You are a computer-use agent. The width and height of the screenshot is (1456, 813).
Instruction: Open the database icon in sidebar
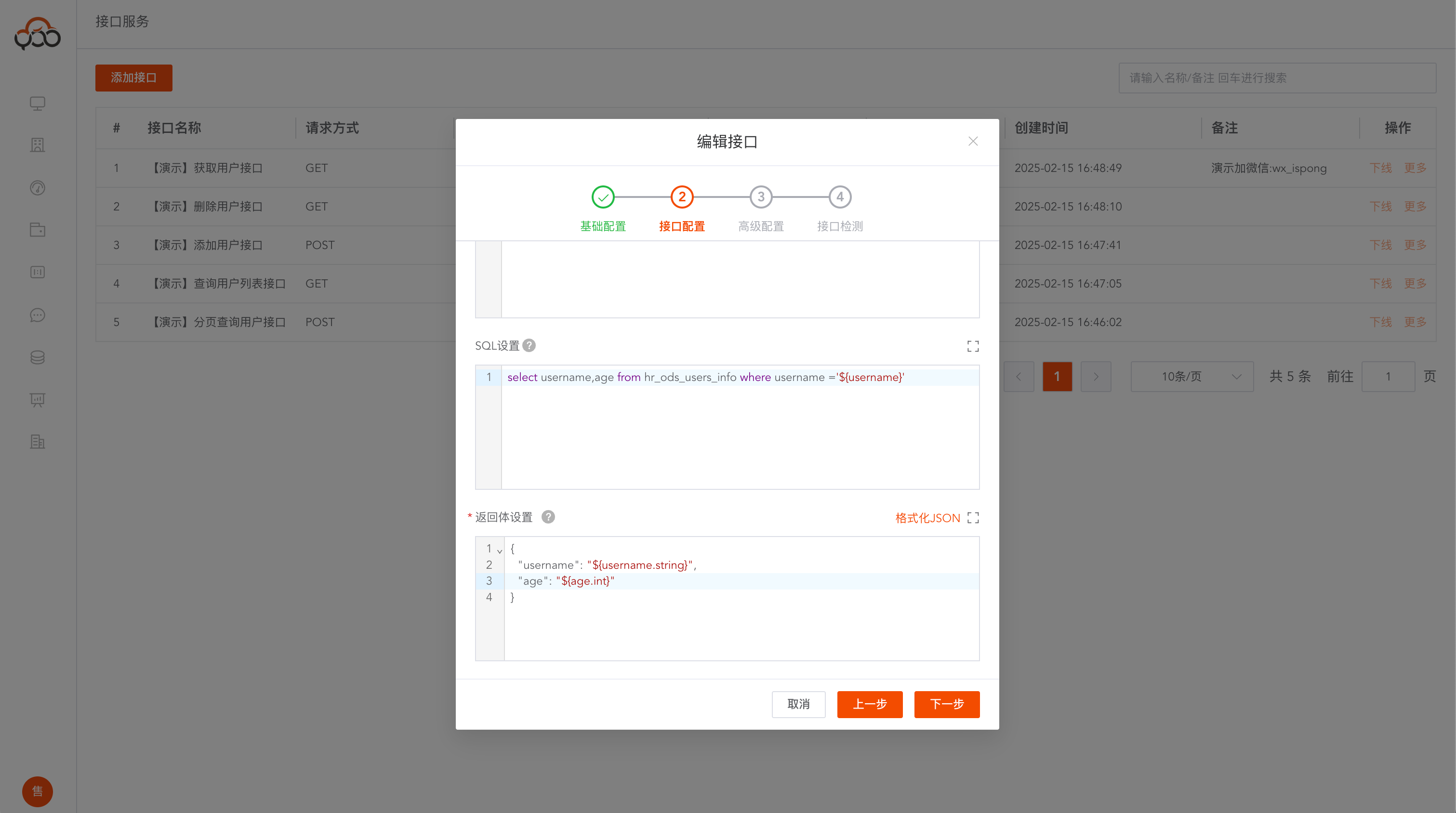pyautogui.click(x=37, y=357)
